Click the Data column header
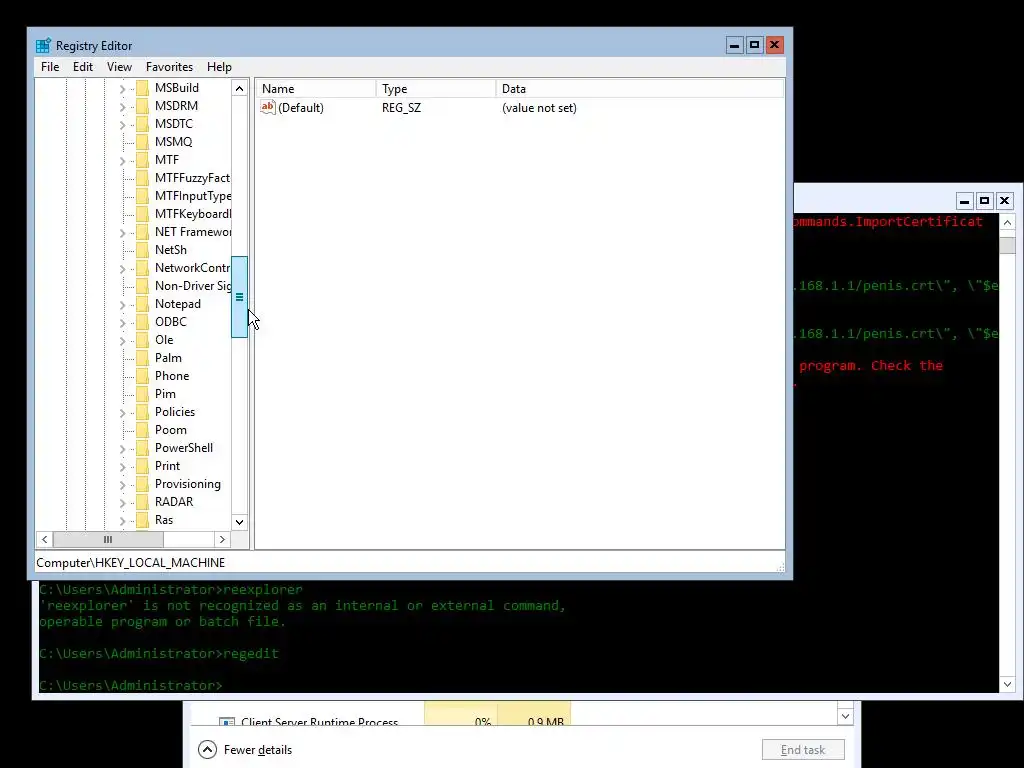 pos(640,89)
